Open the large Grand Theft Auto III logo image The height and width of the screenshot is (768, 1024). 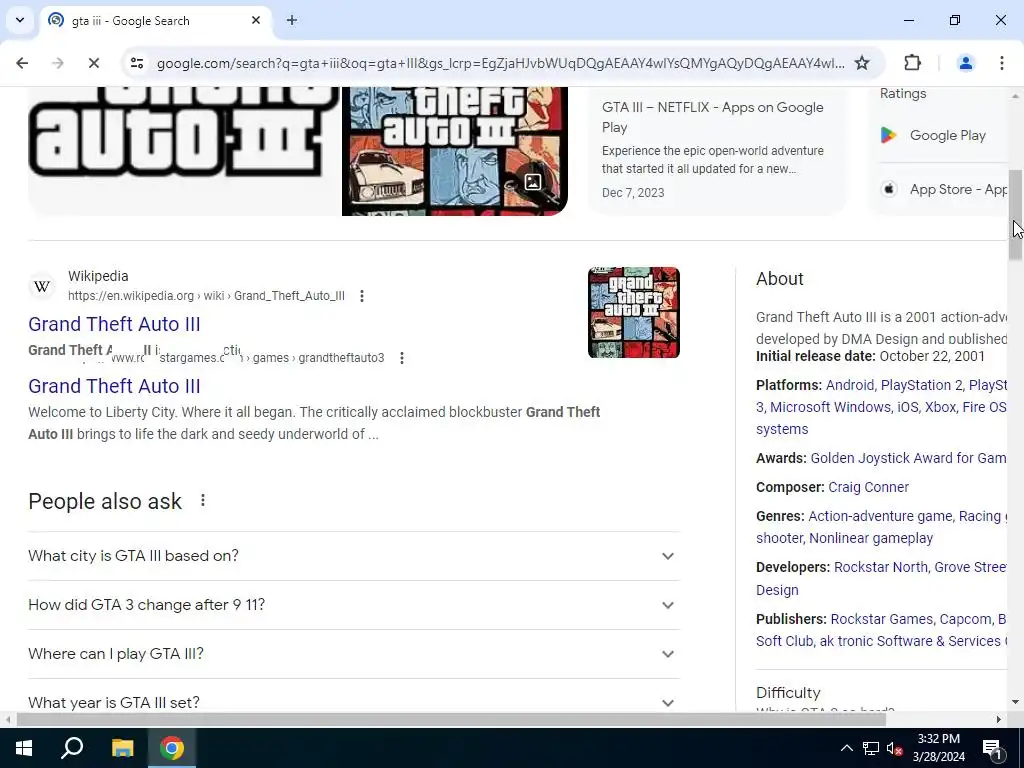click(184, 151)
